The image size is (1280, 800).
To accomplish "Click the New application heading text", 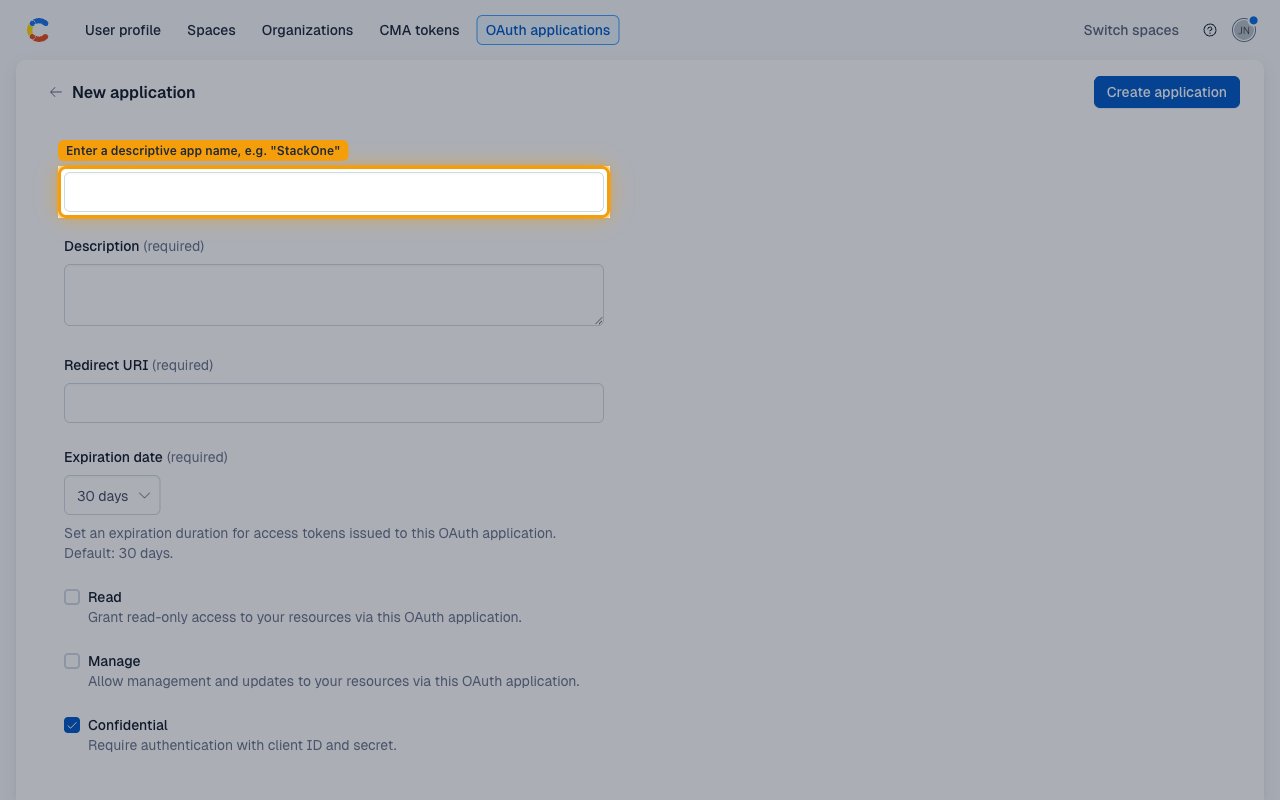I will click(x=134, y=92).
